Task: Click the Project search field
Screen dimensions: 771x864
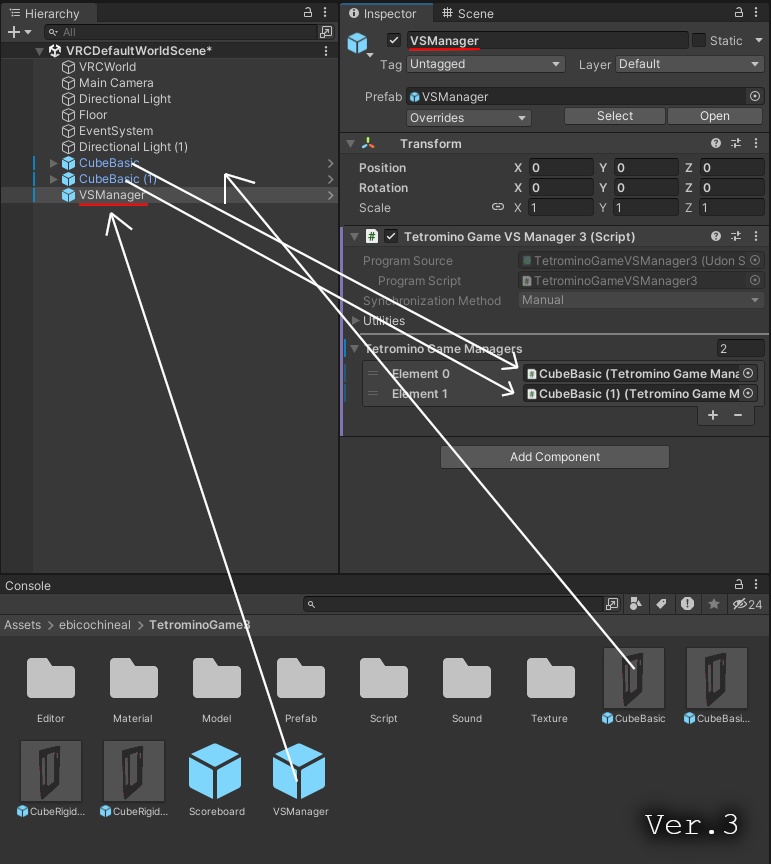Action: pos(454,604)
